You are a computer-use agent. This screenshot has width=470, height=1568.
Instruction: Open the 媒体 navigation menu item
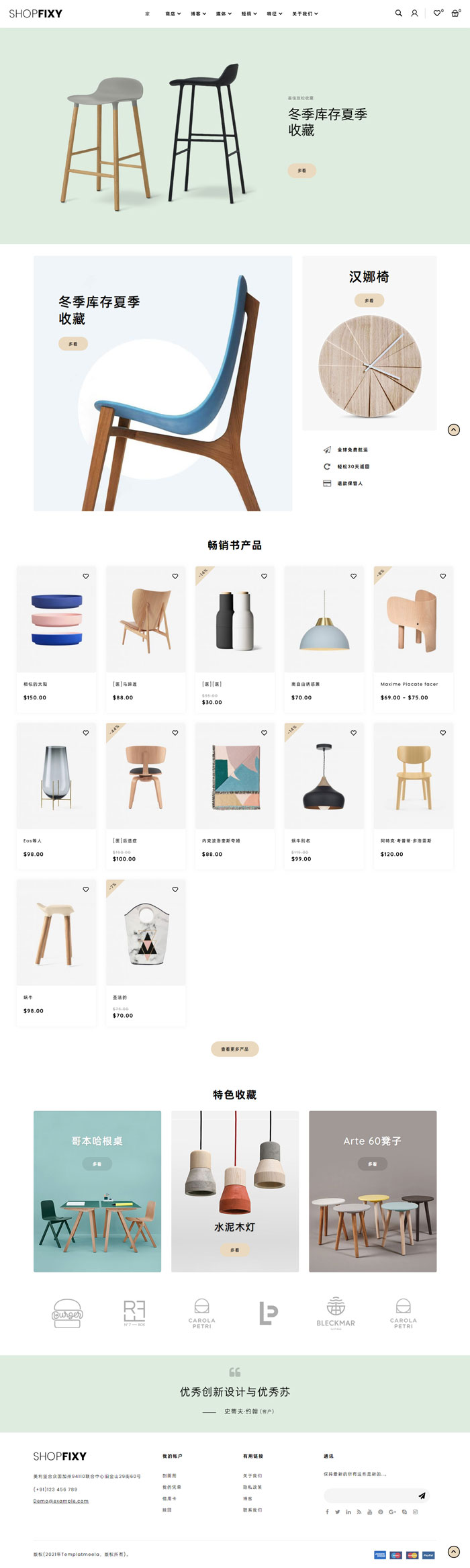(x=224, y=13)
